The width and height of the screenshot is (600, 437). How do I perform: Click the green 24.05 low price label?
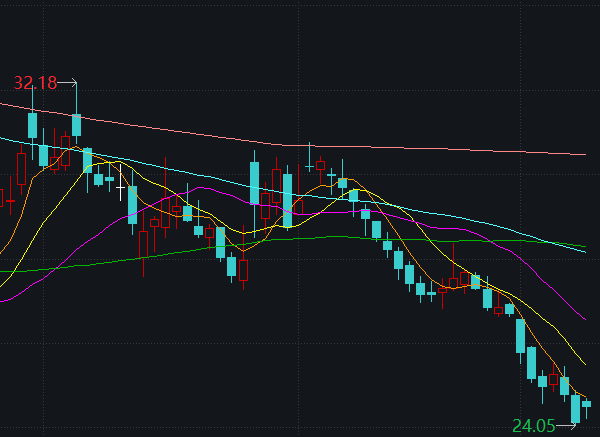click(534, 426)
